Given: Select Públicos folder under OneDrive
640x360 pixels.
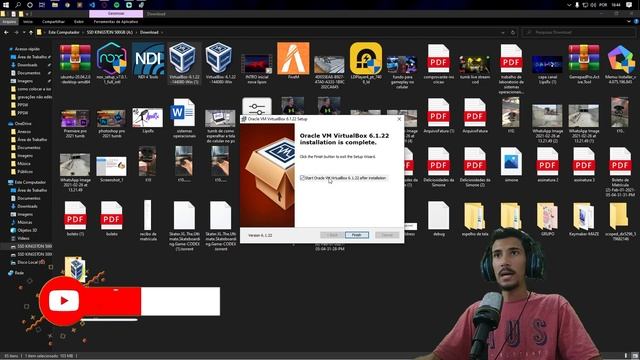Looking at the screenshot, I should coord(25,171).
